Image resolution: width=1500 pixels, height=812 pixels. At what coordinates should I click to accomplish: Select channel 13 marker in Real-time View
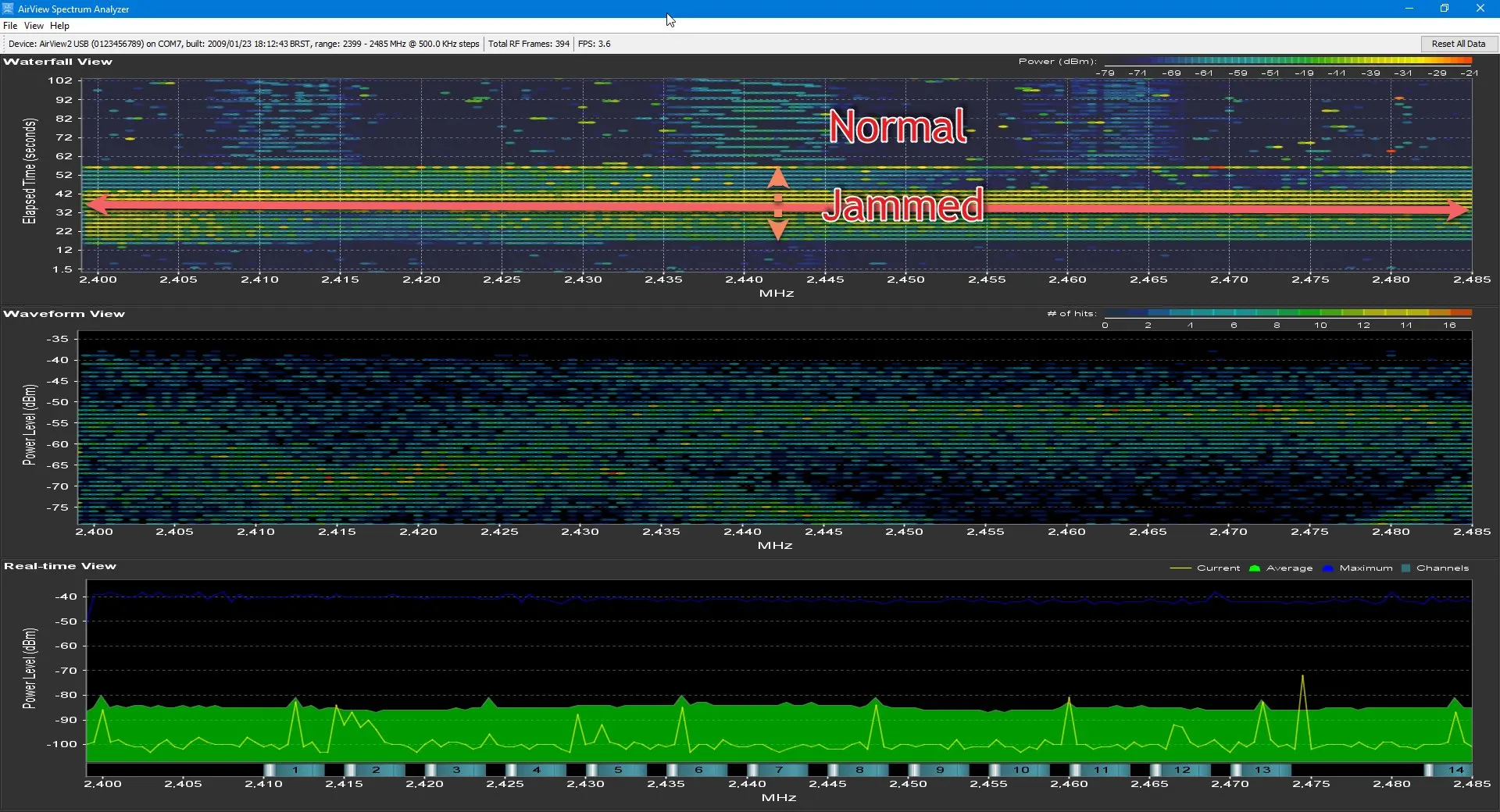pyautogui.click(x=1262, y=770)
